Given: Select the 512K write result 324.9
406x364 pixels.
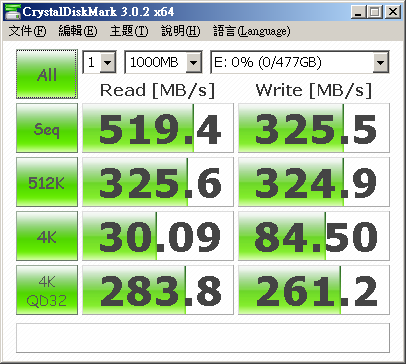Looking at the screenshot, I should 314,182.
